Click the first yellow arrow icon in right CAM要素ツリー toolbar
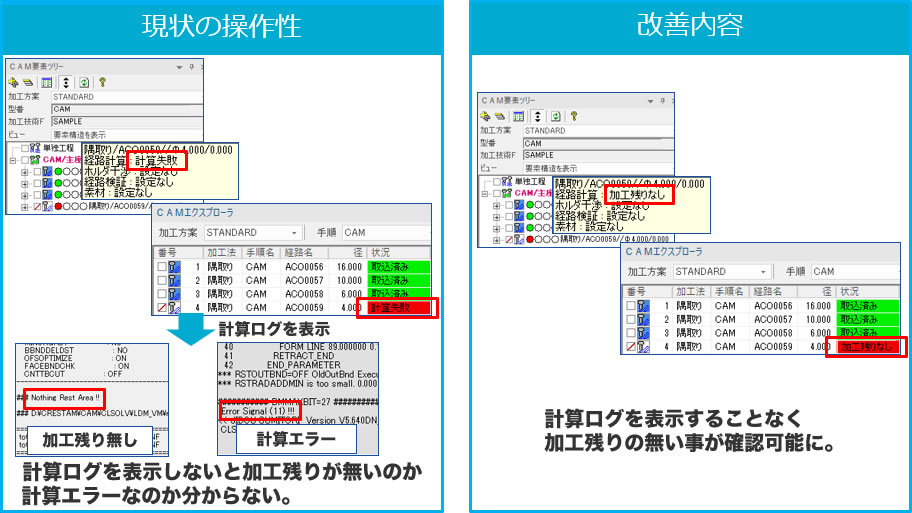The width and height of the screenshot is (912, 513). (486, 116)
